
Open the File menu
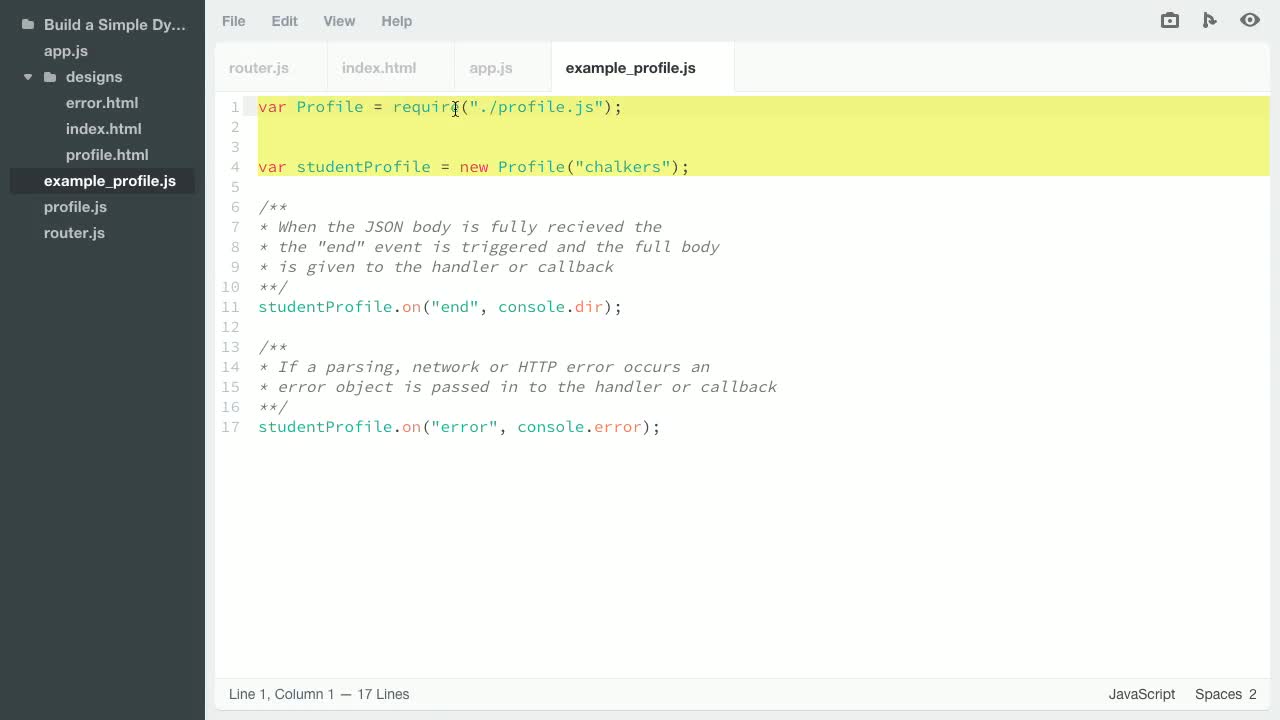pos(233,21)
